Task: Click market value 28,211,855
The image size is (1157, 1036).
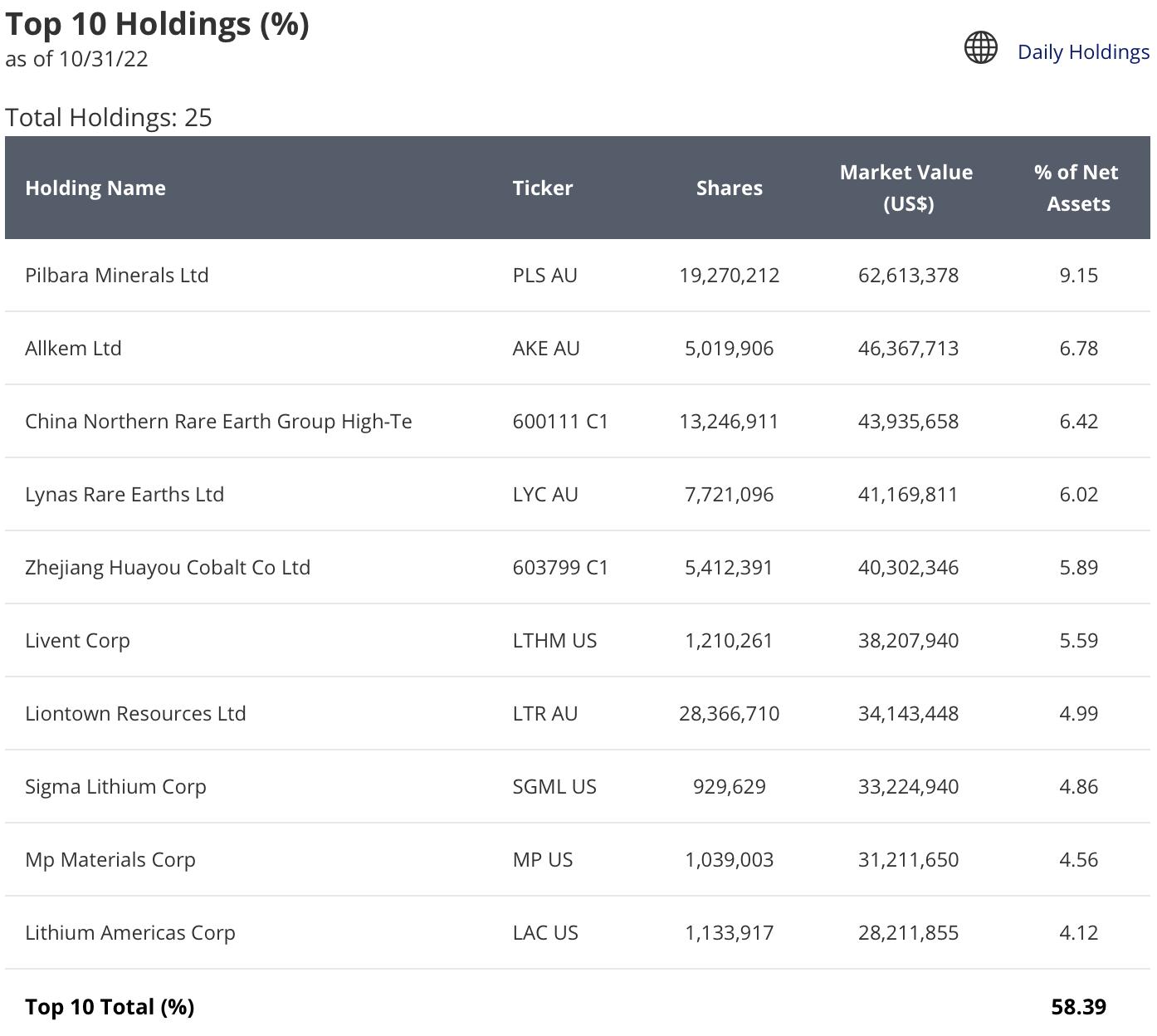Action: click(909, 932)
